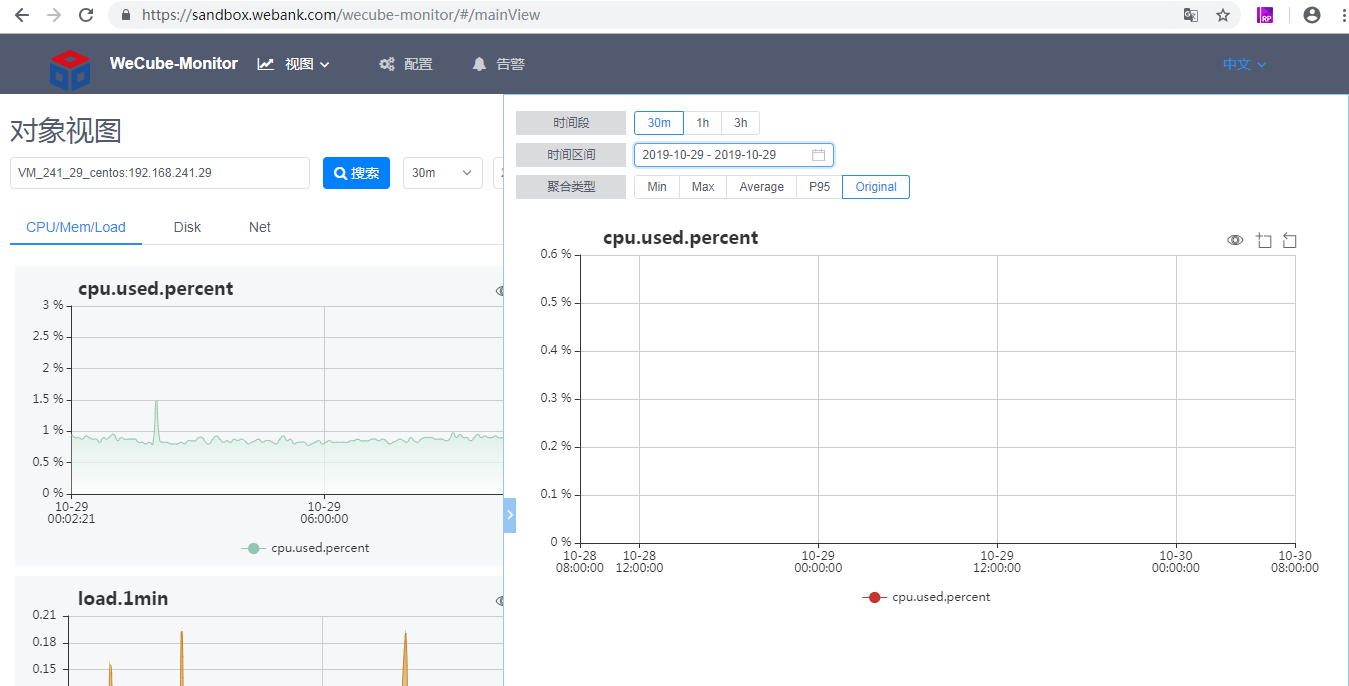
Task: Click the endpoint search input field
Action: (160, 173)
